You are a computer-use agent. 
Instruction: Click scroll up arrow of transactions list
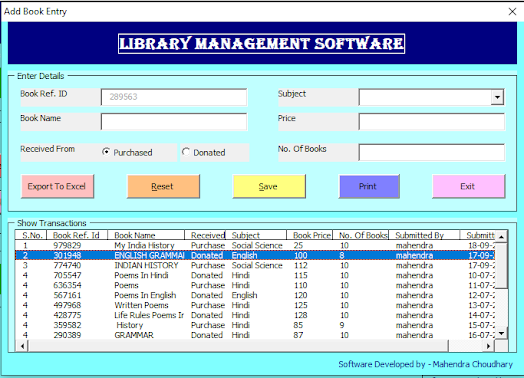501,237
